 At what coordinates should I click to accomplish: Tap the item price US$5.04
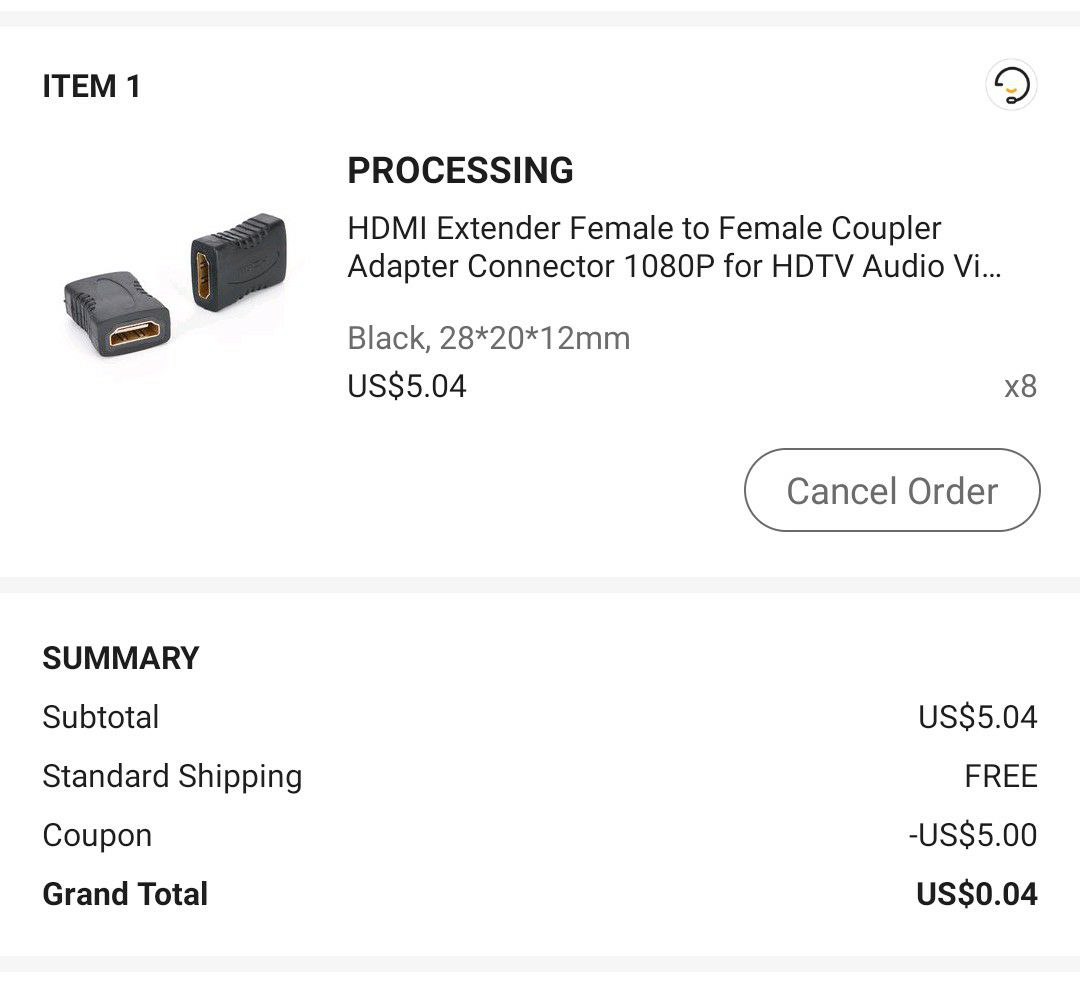tap(406, 386)
